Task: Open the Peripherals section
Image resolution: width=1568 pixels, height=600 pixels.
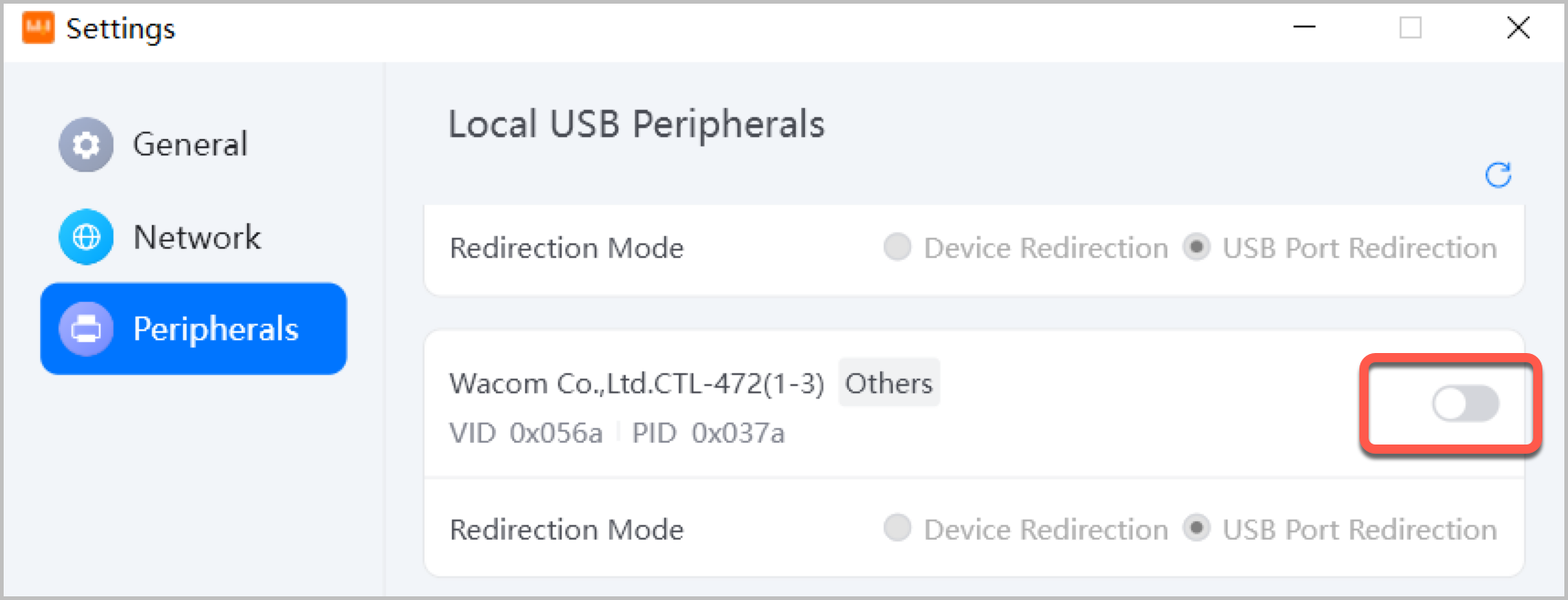Action: coord(216,328)
